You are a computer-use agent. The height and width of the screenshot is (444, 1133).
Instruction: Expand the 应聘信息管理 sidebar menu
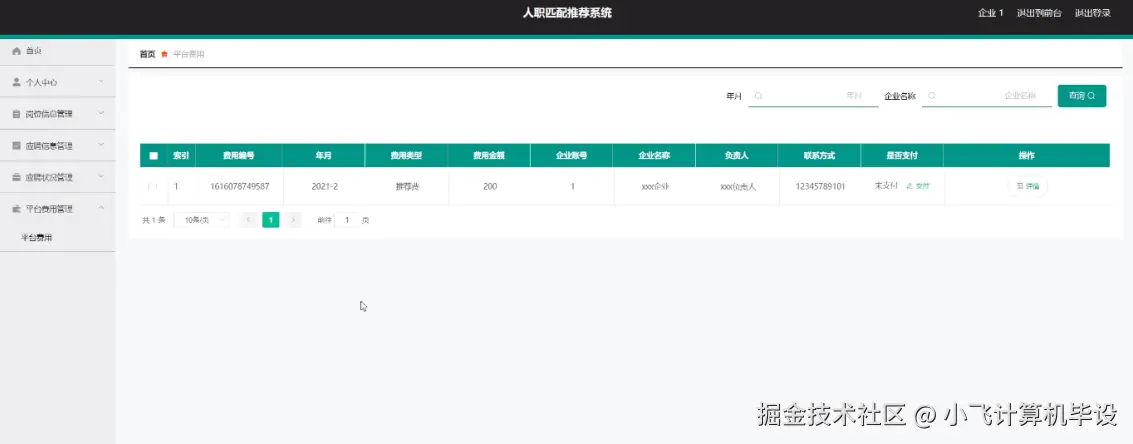[58, 145]
